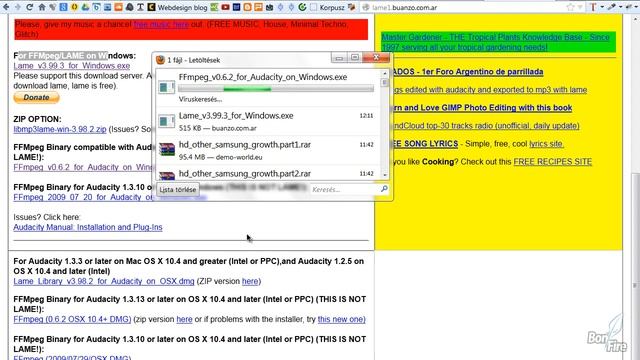Click the browser forward arrow

click(17, 7)
